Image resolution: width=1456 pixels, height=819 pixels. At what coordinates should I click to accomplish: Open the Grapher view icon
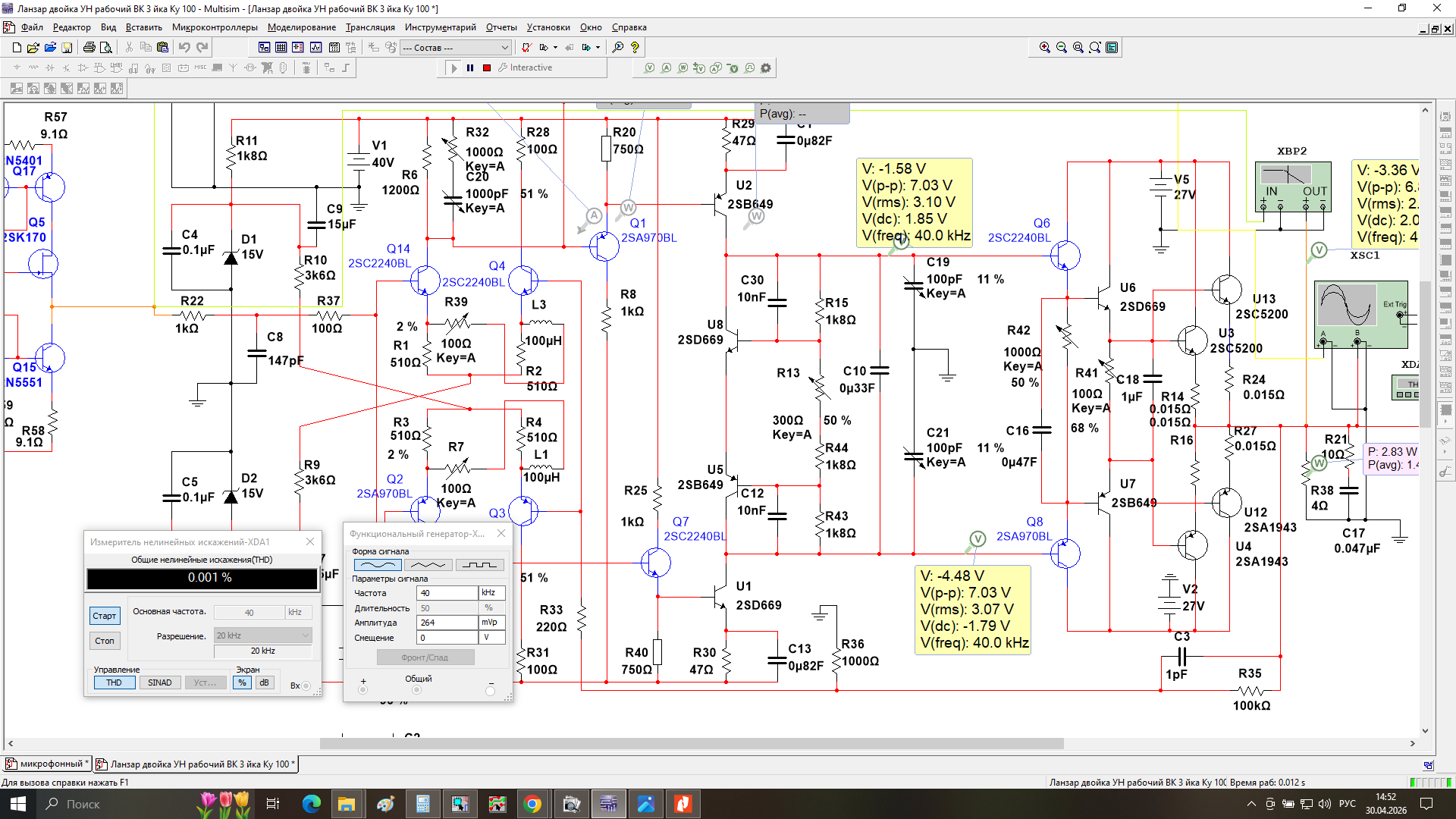316,47
